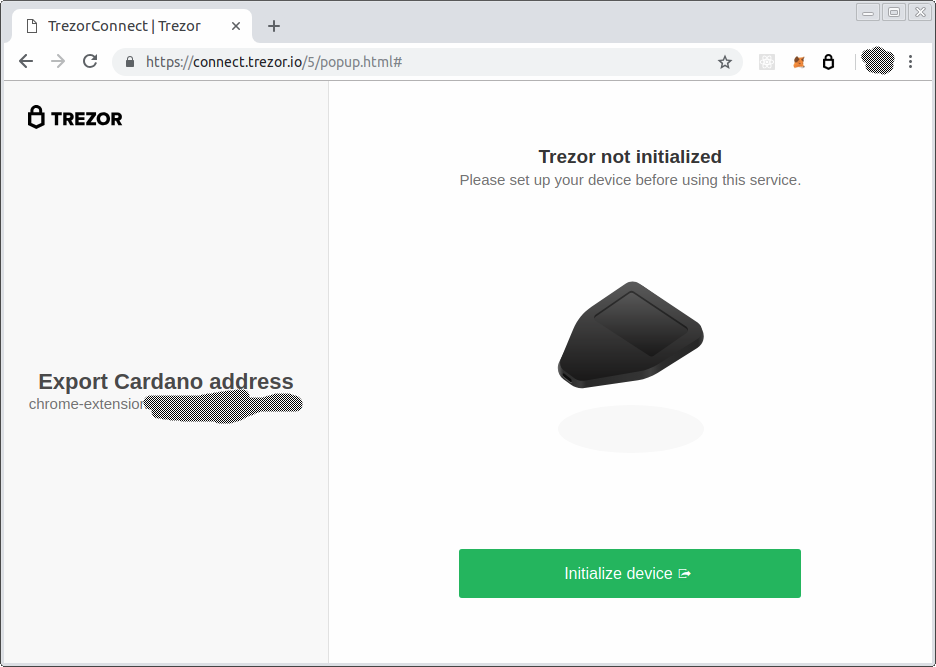
Task: Click the Export Cardano address heading
Action: coord(165,381)
